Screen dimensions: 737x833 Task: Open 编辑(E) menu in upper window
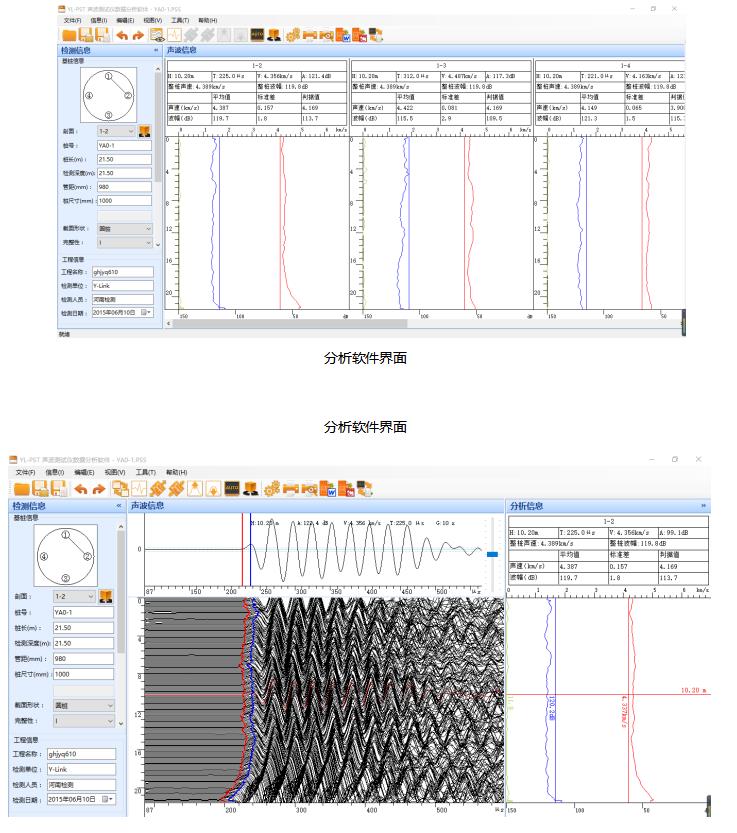point(125,20)
